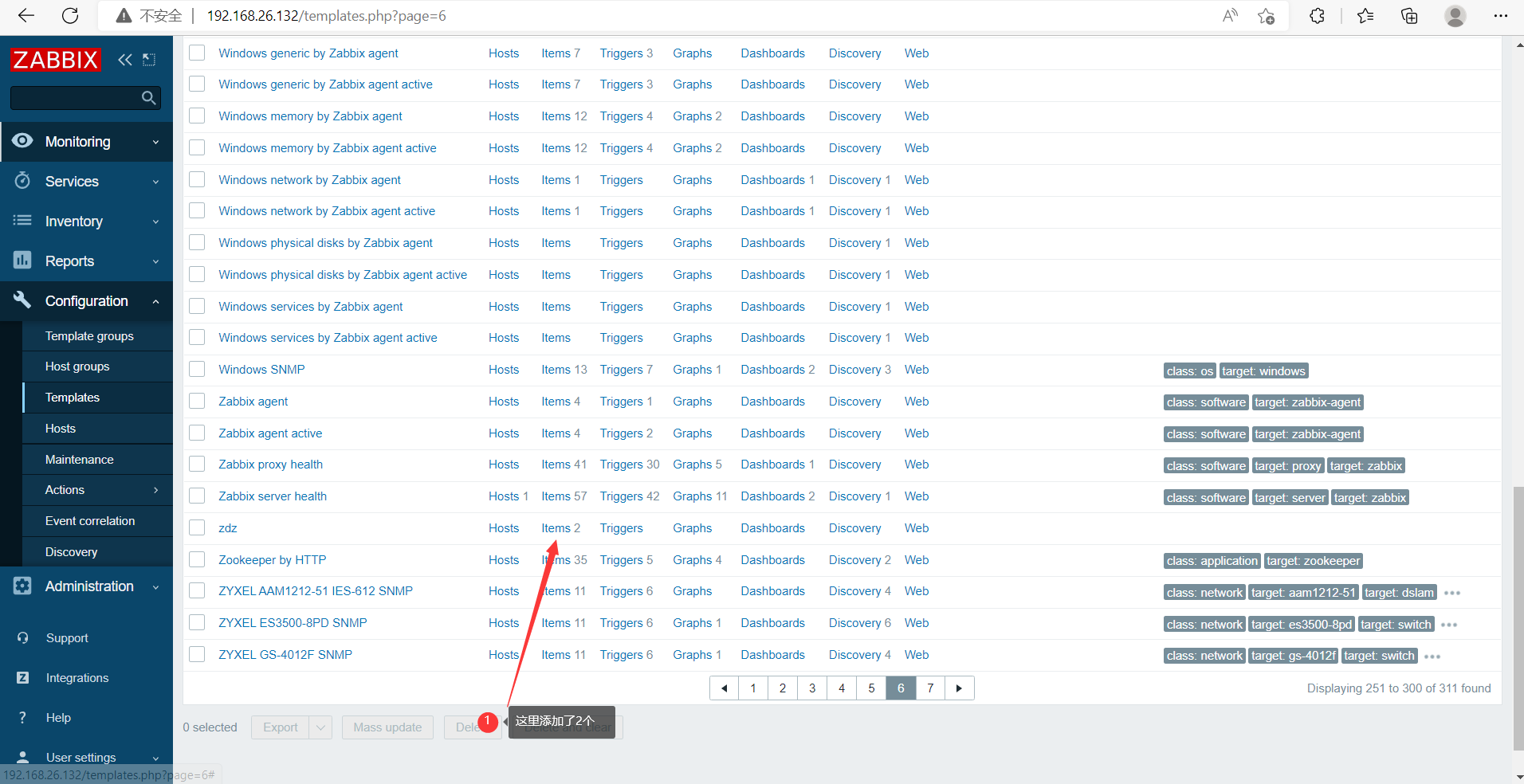Check the Zabbix proxy health row

pyautogui.click(x=197, y=465)
